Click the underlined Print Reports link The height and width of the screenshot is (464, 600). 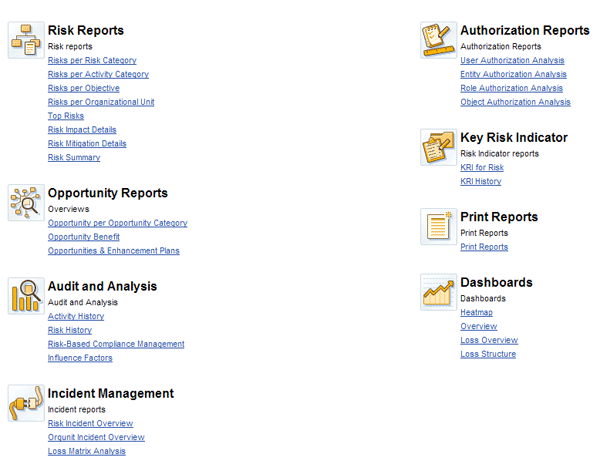pyautogui.click(x=484, y=247)
